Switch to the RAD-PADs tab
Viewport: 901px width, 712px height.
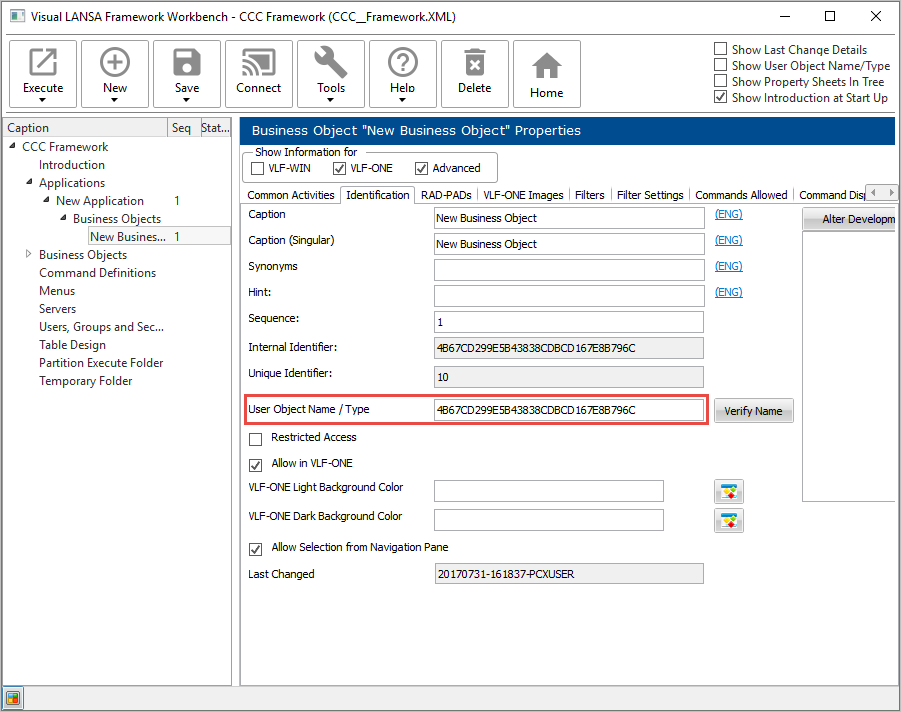(446, 195)
